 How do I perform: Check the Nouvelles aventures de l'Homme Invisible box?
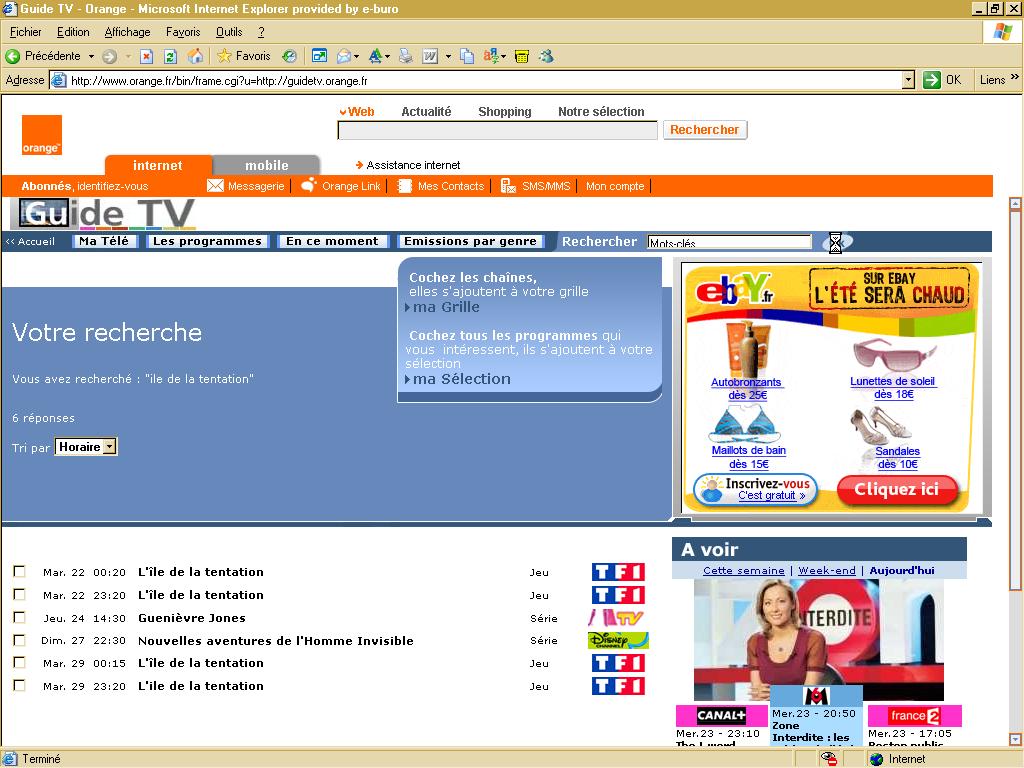coord(20,640)
